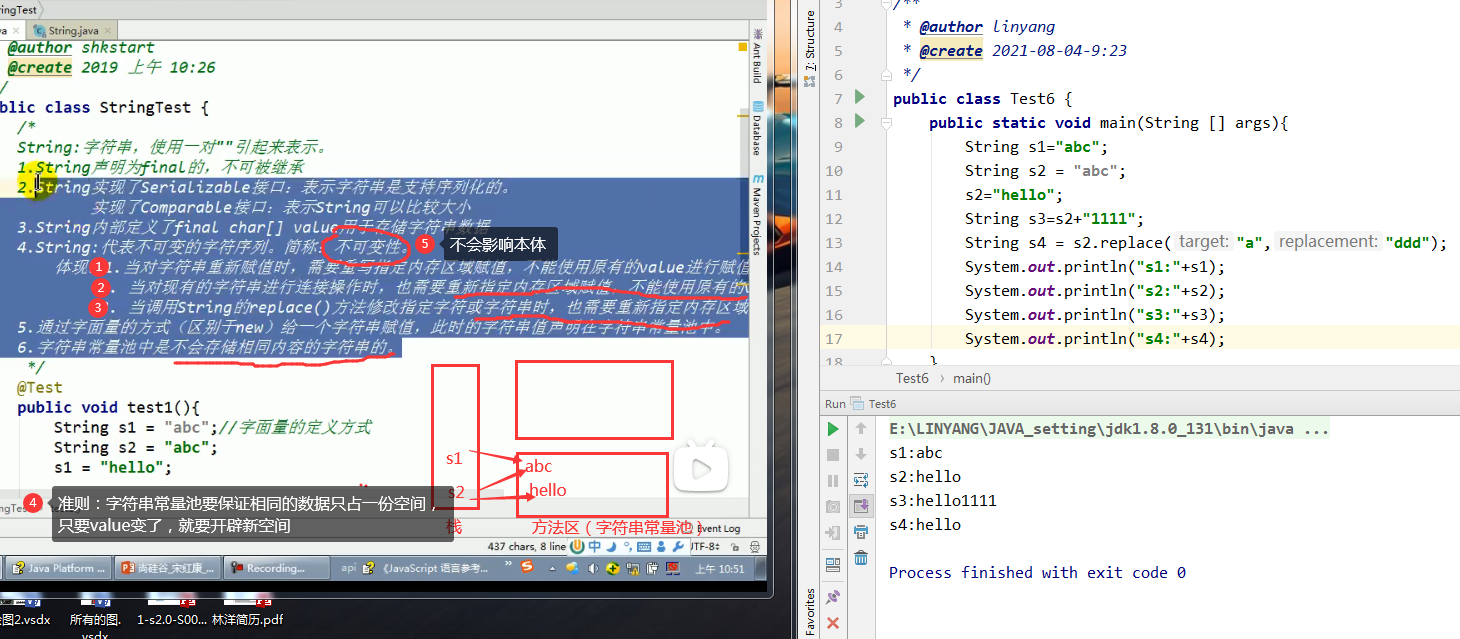Click the Test6 breadcrumb
Viewport: 1460px width, 639px height.
tap(912, 378)
